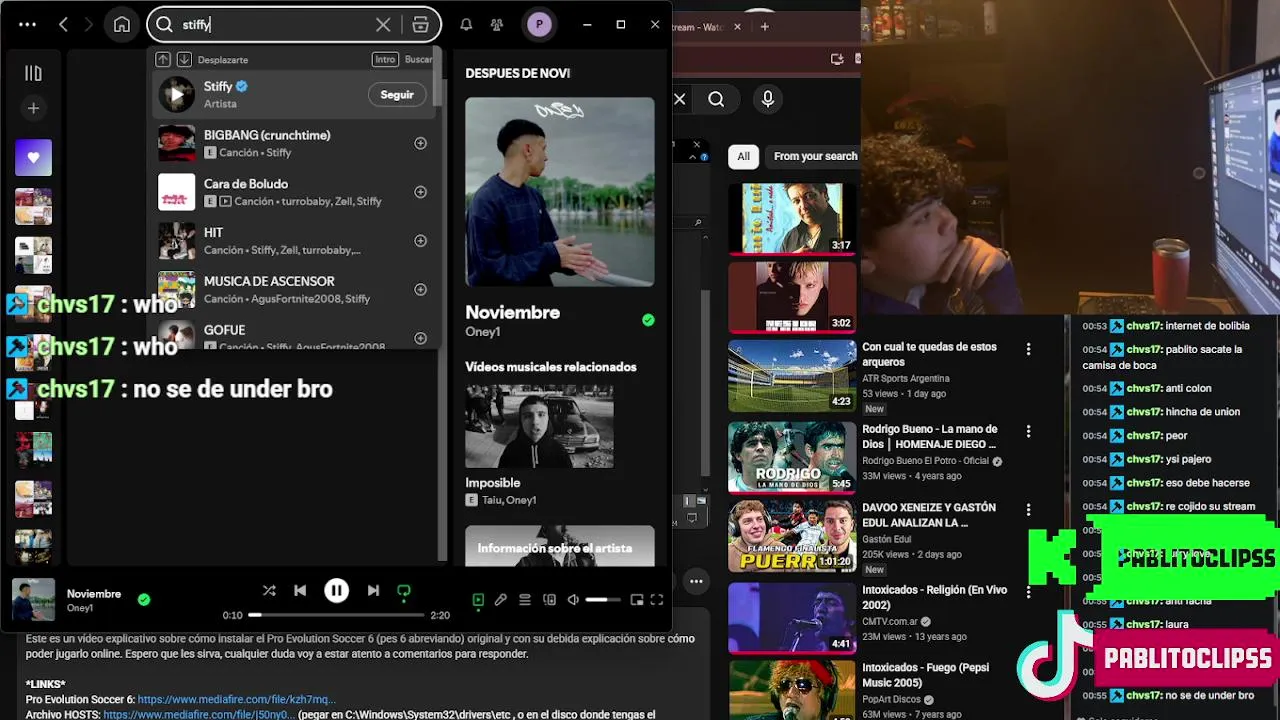This screenshot has width=1280, height=720.
Task: Open the Imposible music video thumbnail
Action: click(x=539, y=426)
